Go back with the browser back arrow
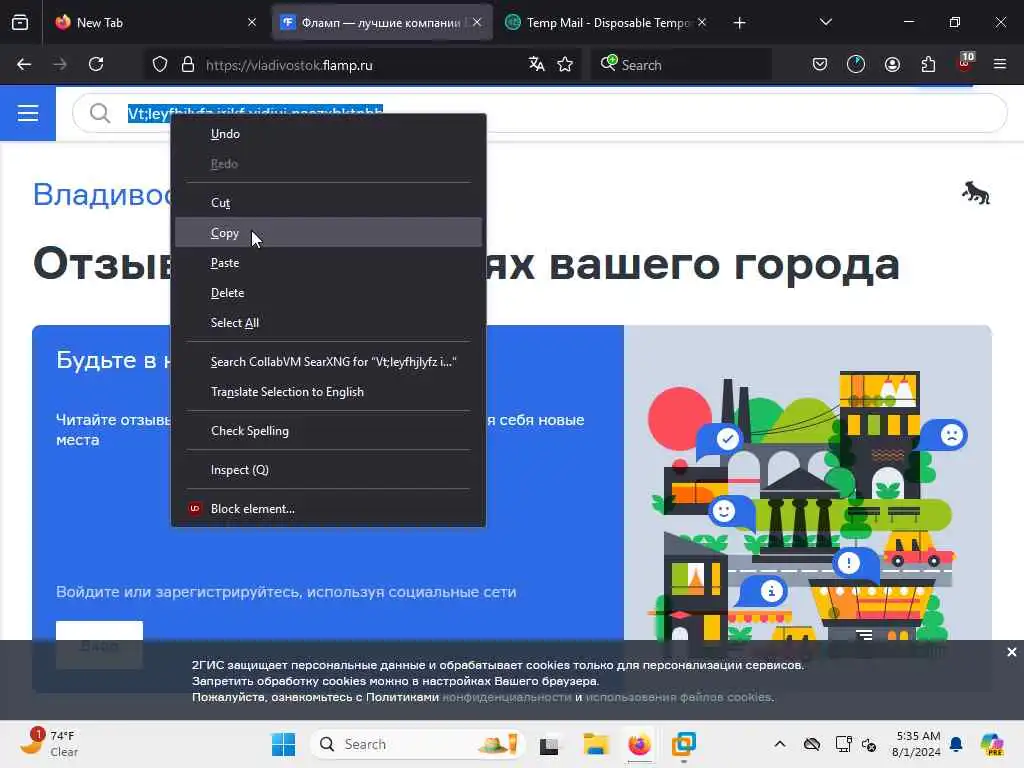The width and height of the screenshot is (1024, 768). tap(24, 65)
